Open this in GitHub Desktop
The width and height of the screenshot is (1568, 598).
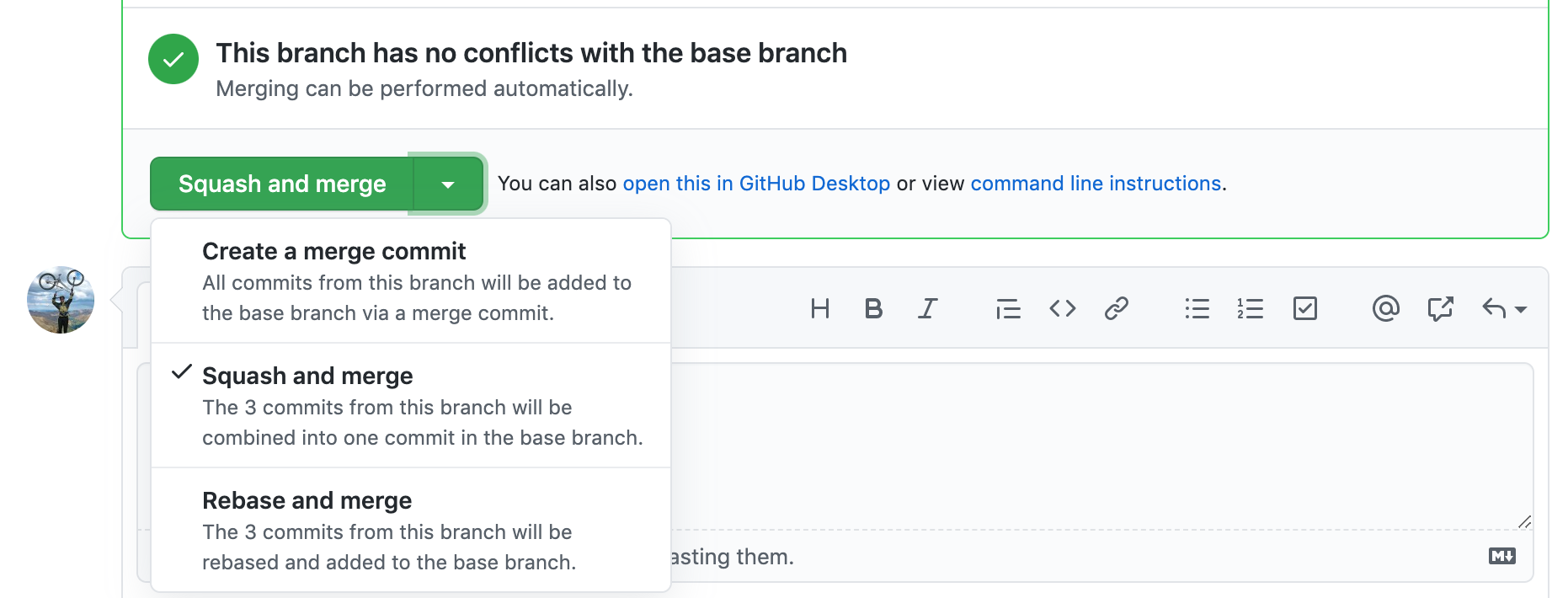pos(756,183)
